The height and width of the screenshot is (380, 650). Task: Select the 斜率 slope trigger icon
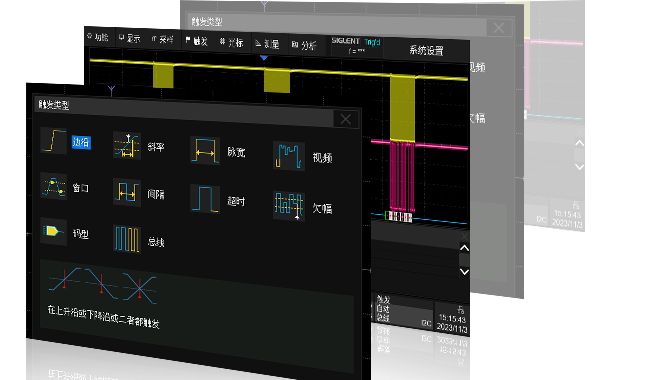click(127, 145)
